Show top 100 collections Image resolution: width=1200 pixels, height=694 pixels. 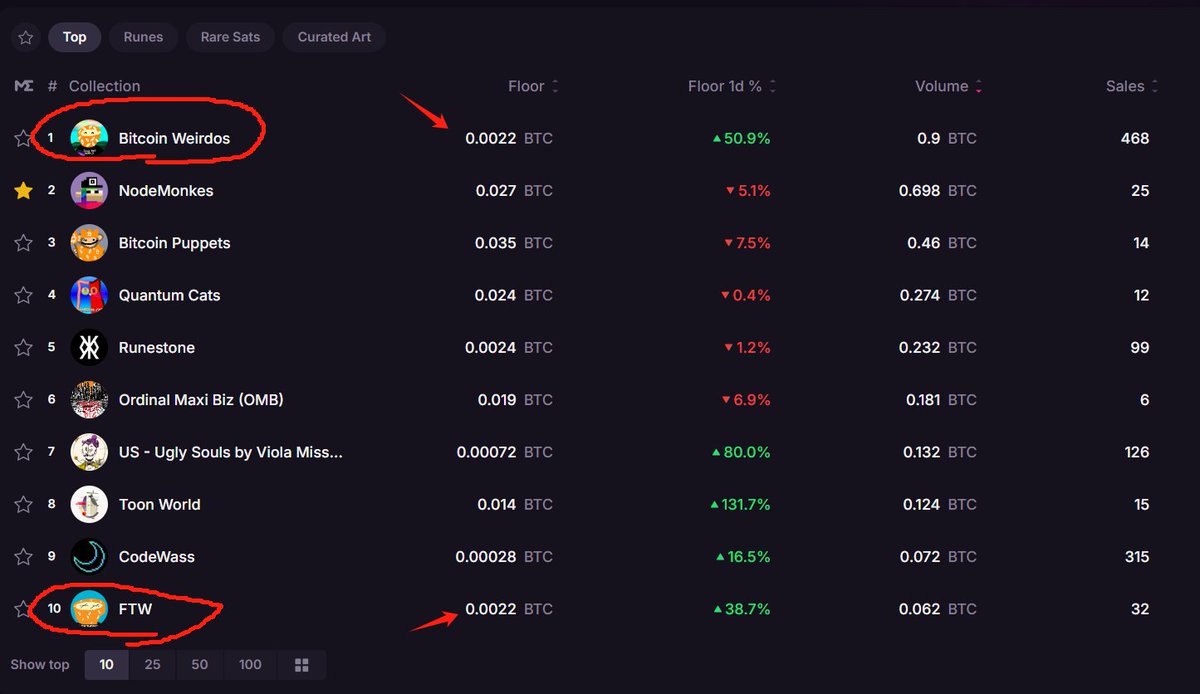[x=250, y=665]
